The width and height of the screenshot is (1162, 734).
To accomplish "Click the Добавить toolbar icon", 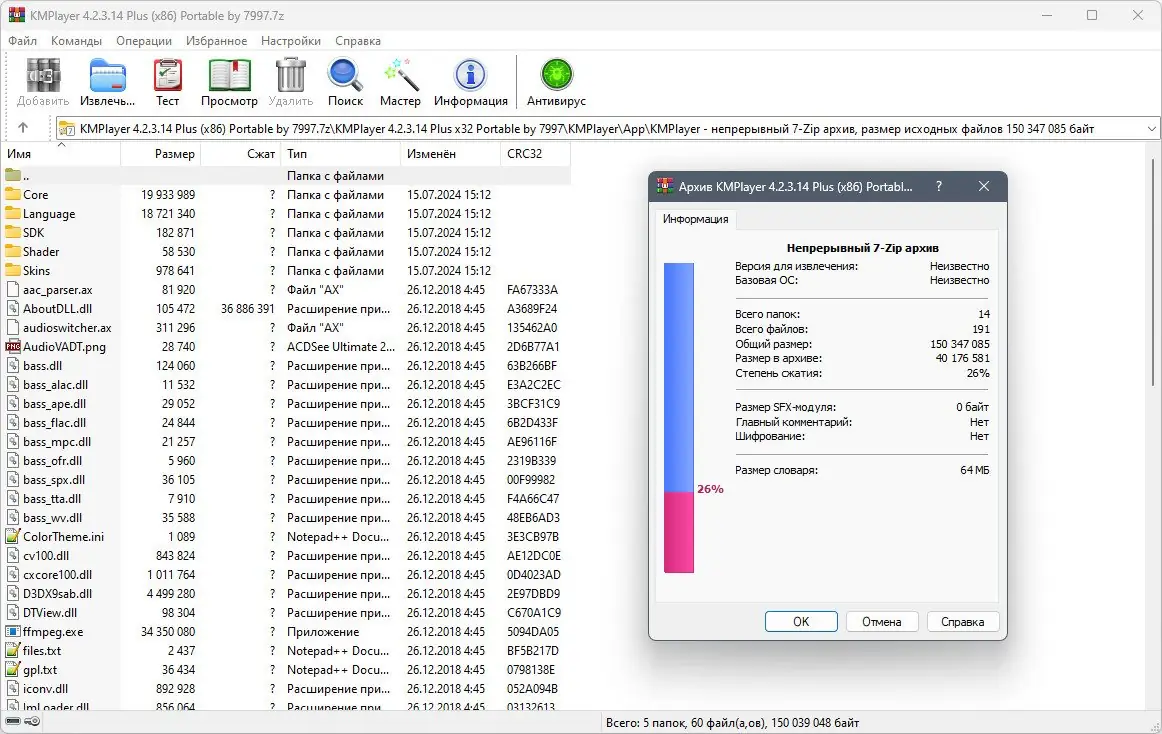I will click(x=43, y=75).
